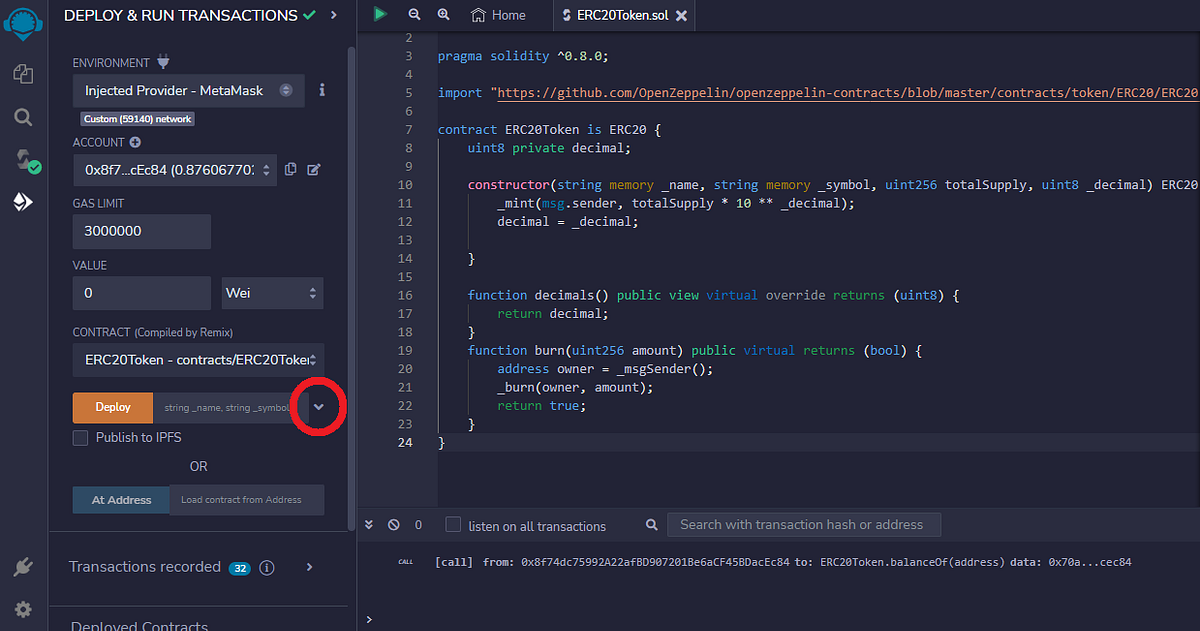Zoom out the editor font
The width and height of the screenshot is (1200, 631).
[414, 15]
